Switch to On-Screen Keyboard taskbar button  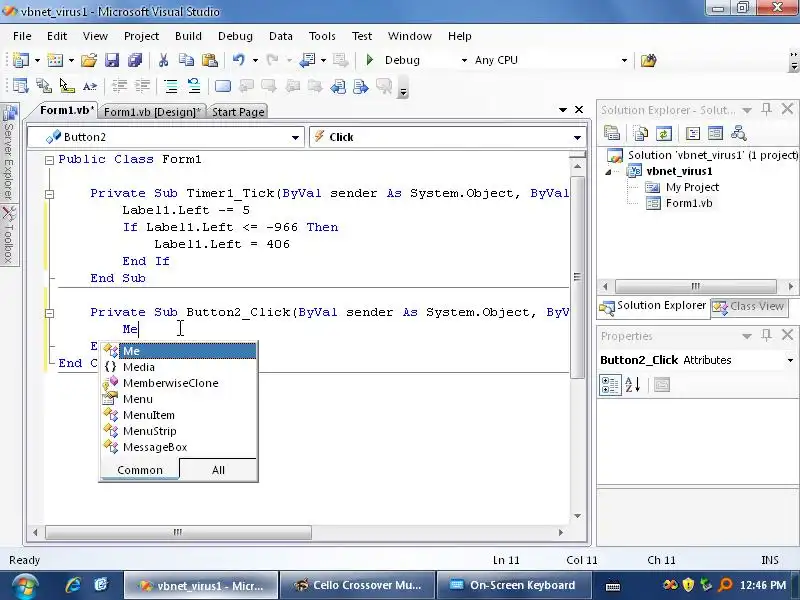point(514,585)
